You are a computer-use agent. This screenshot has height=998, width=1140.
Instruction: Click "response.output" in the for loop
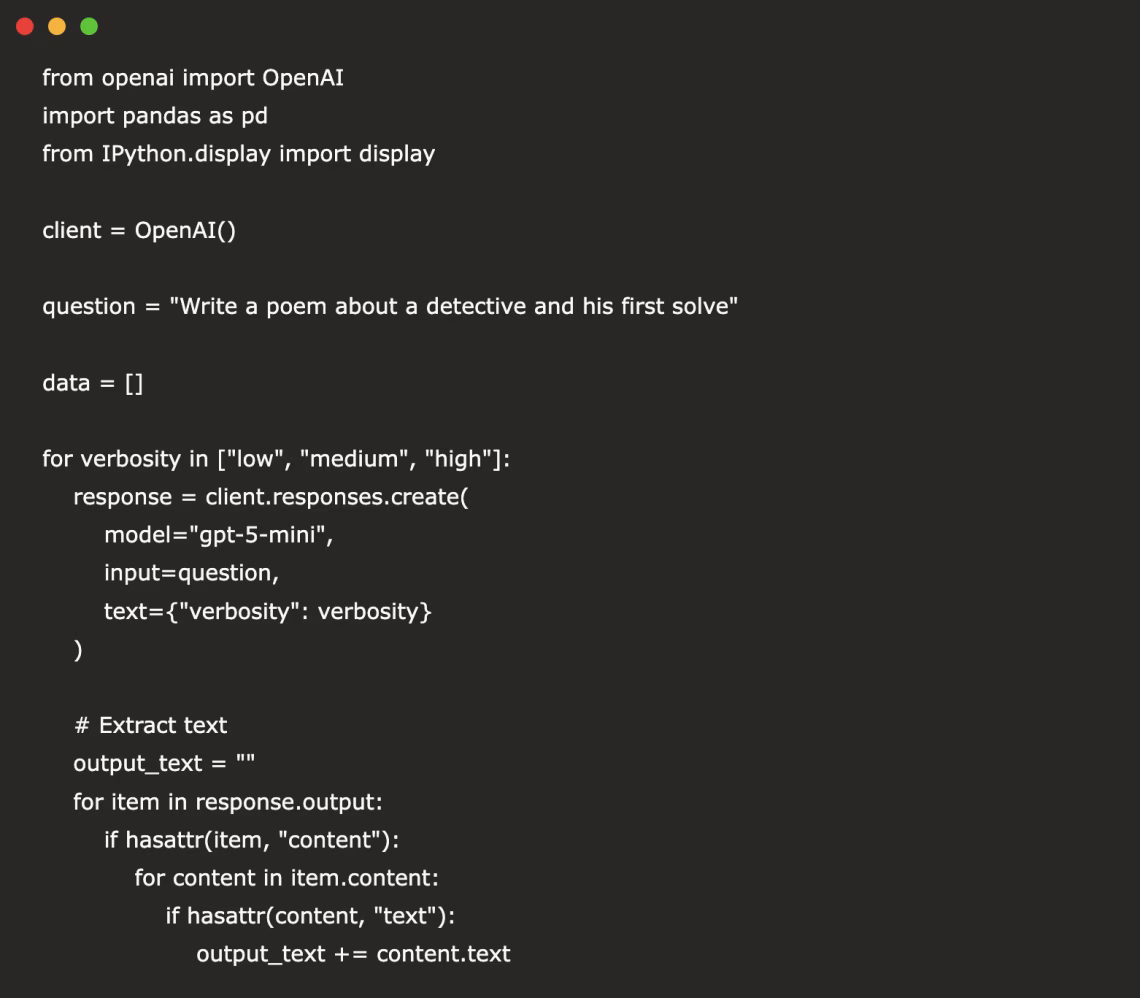[289, 802]
